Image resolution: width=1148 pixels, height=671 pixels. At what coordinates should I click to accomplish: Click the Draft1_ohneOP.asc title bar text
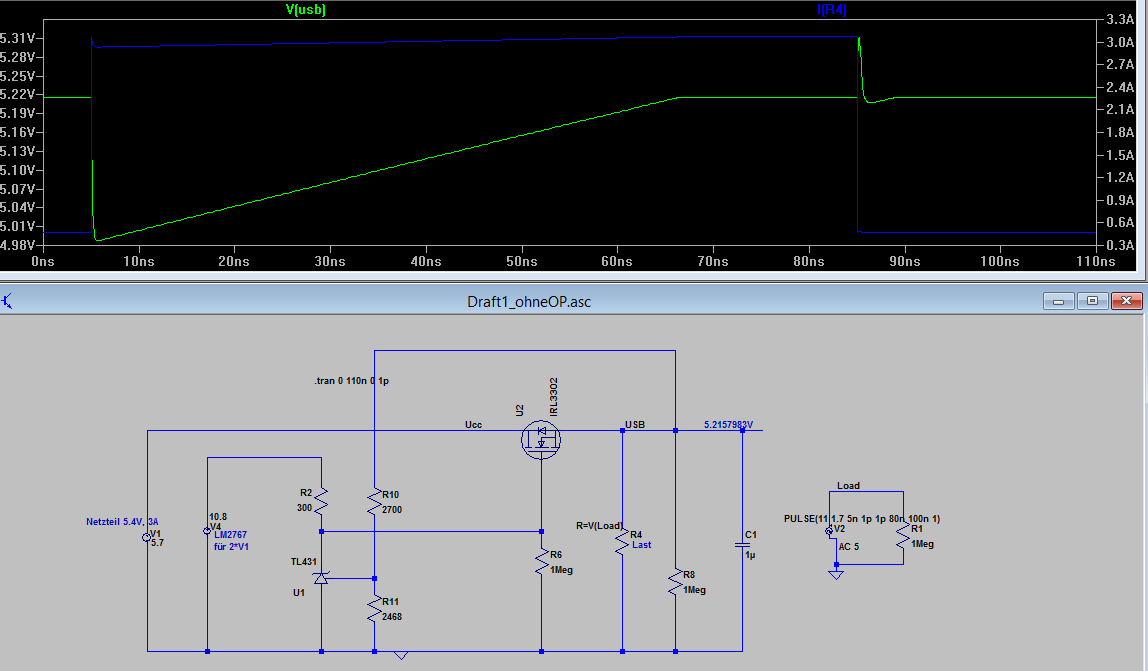coord(529,302)
